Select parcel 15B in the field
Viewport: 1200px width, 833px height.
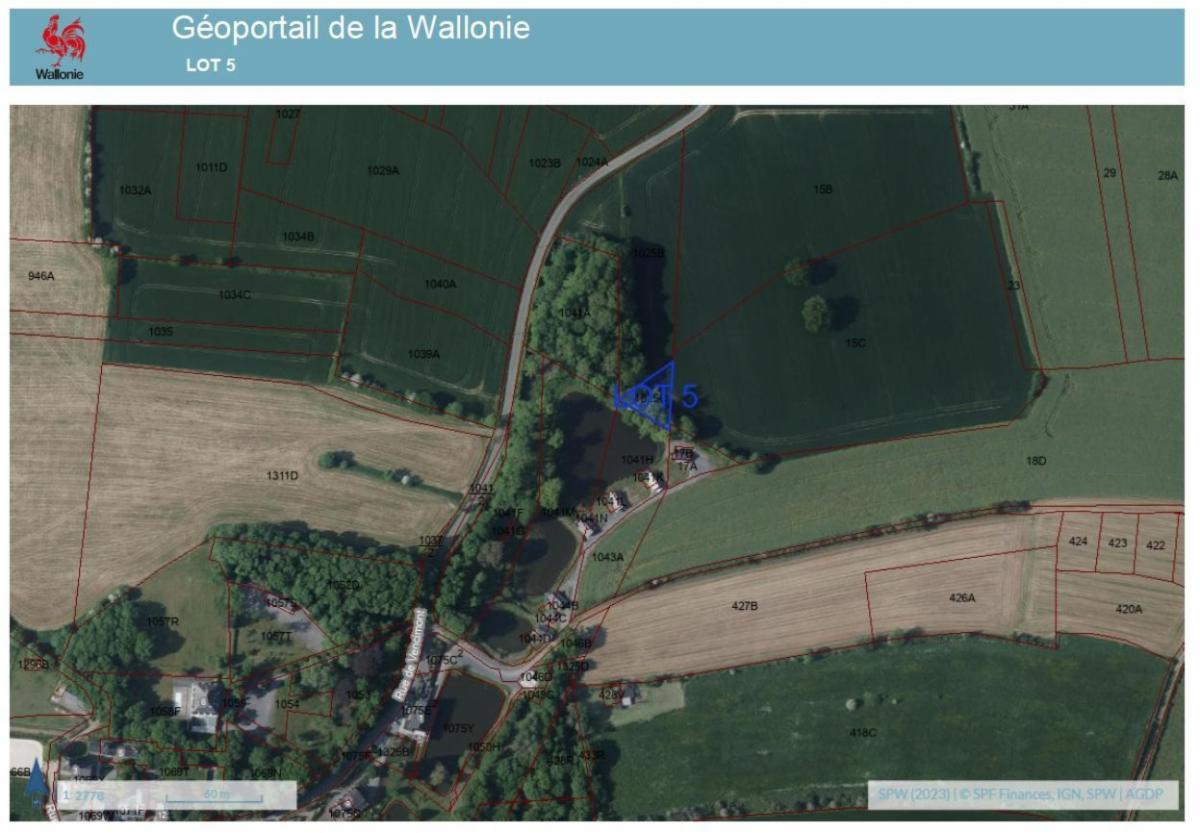(x=823, y=188)
